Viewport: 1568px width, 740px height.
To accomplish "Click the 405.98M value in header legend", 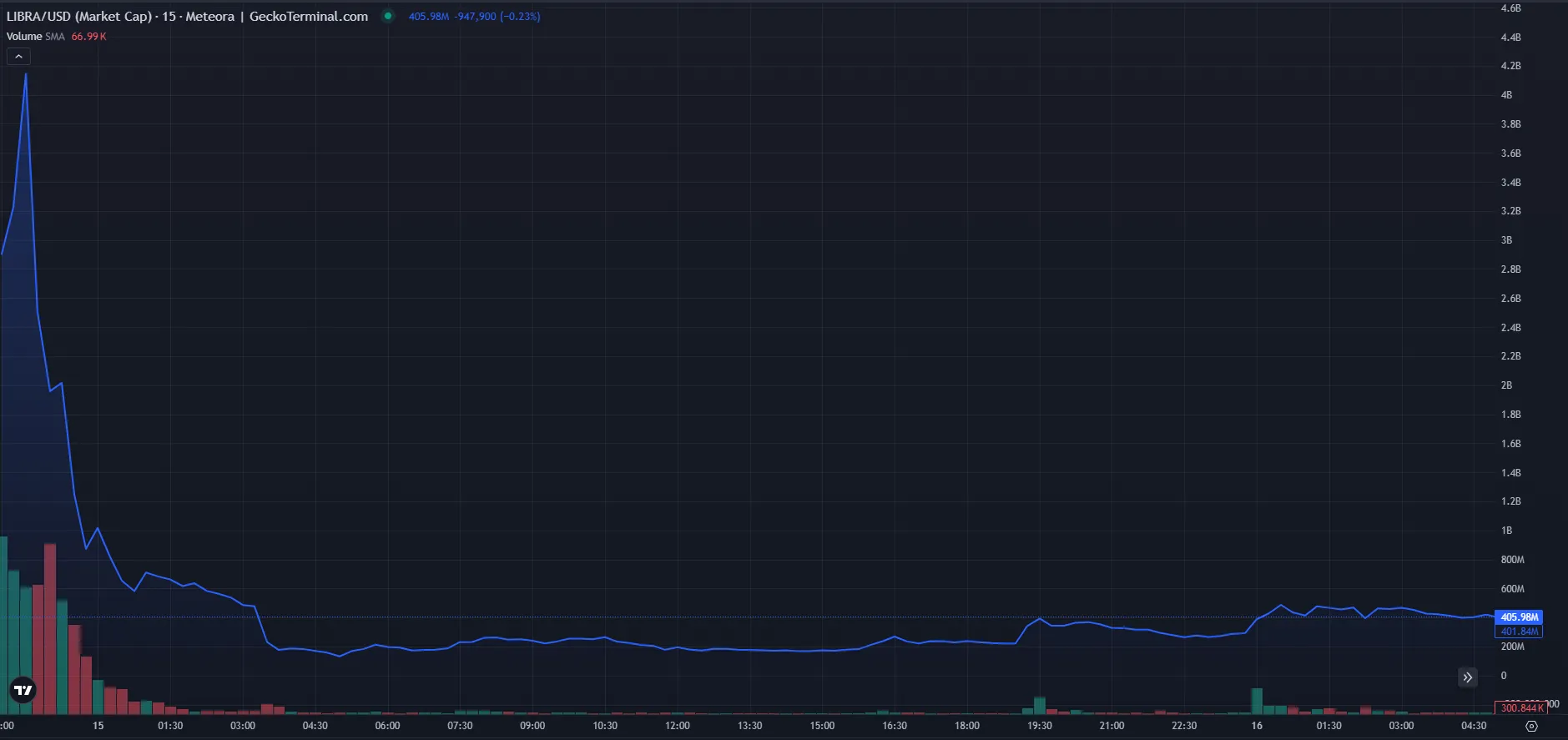I will (x=428, y=17).
